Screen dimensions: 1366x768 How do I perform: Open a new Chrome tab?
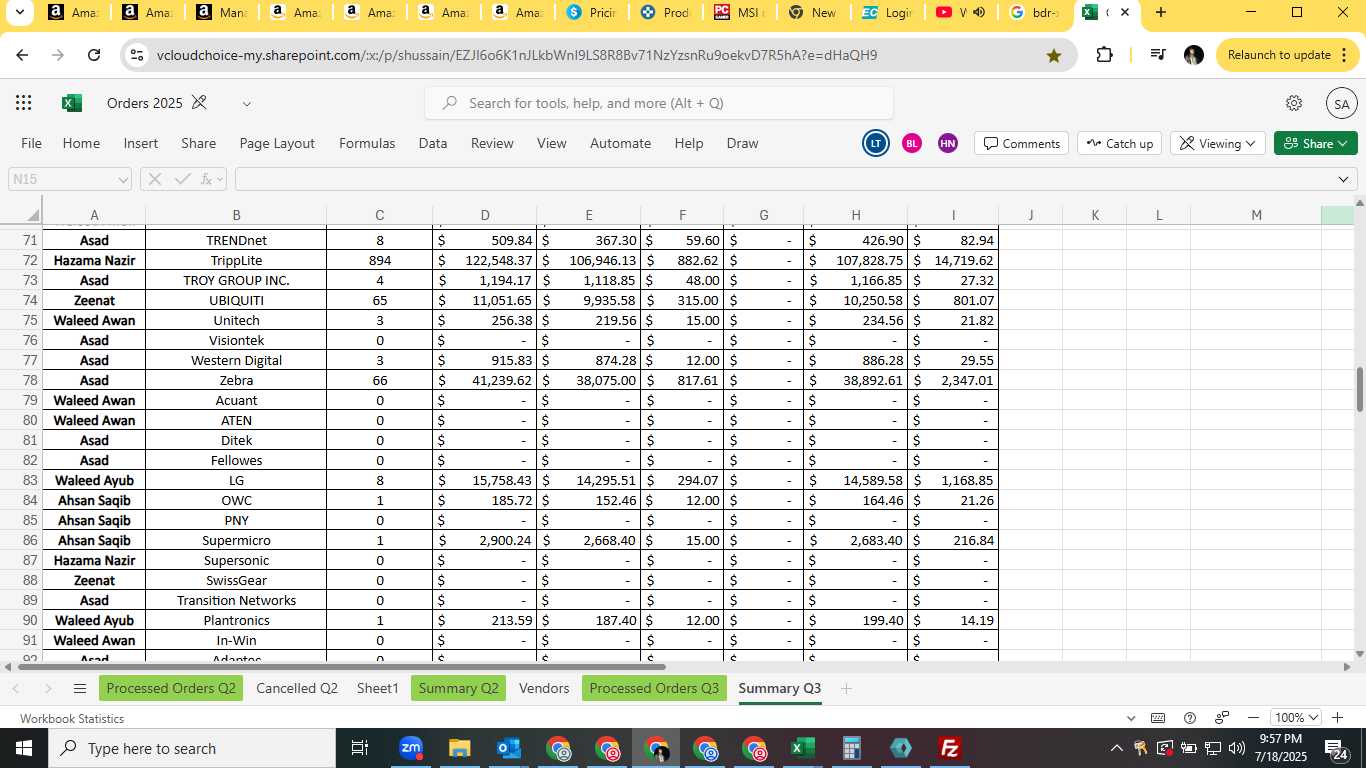coord(1160,13)
